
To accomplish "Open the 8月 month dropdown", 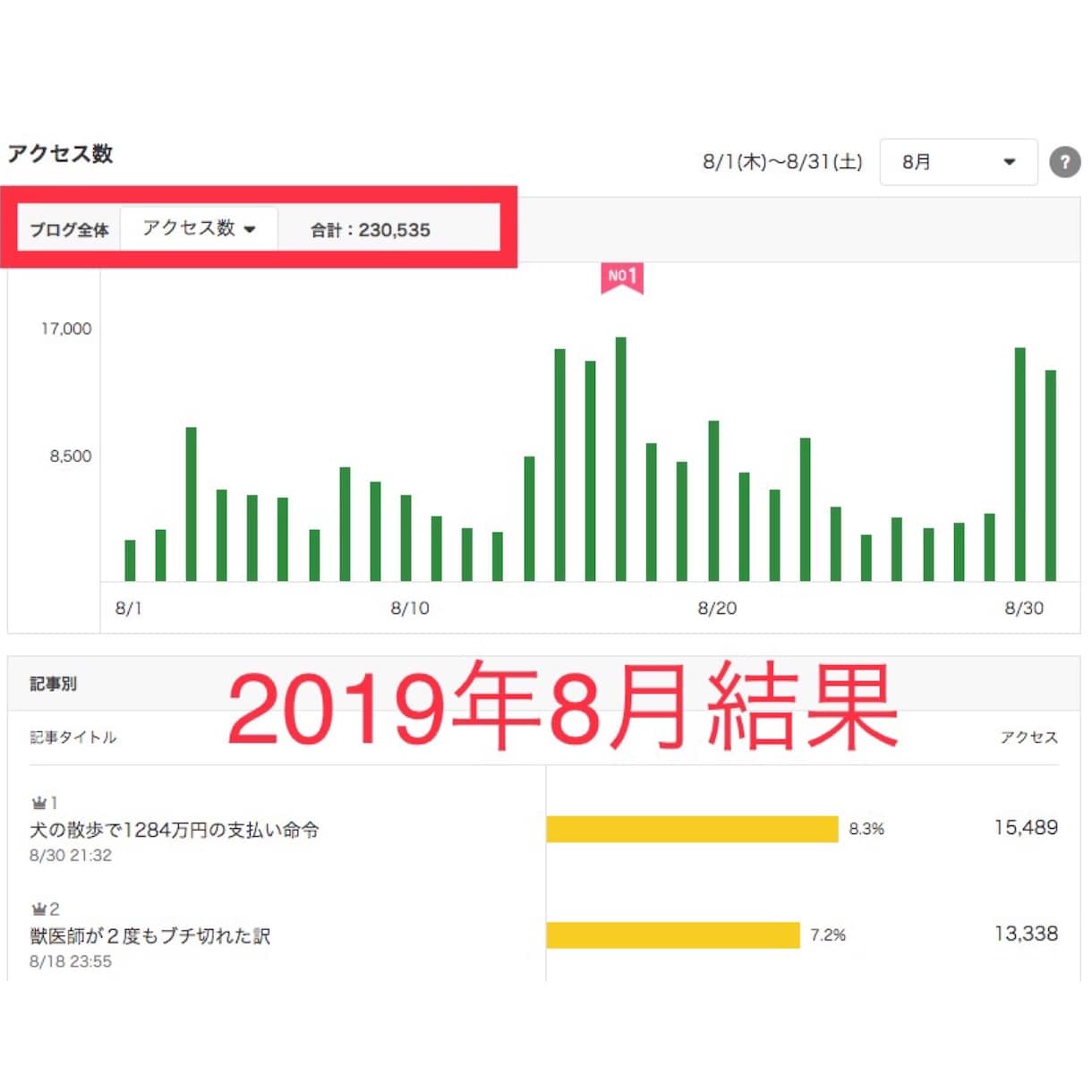I will coord(959,162).
